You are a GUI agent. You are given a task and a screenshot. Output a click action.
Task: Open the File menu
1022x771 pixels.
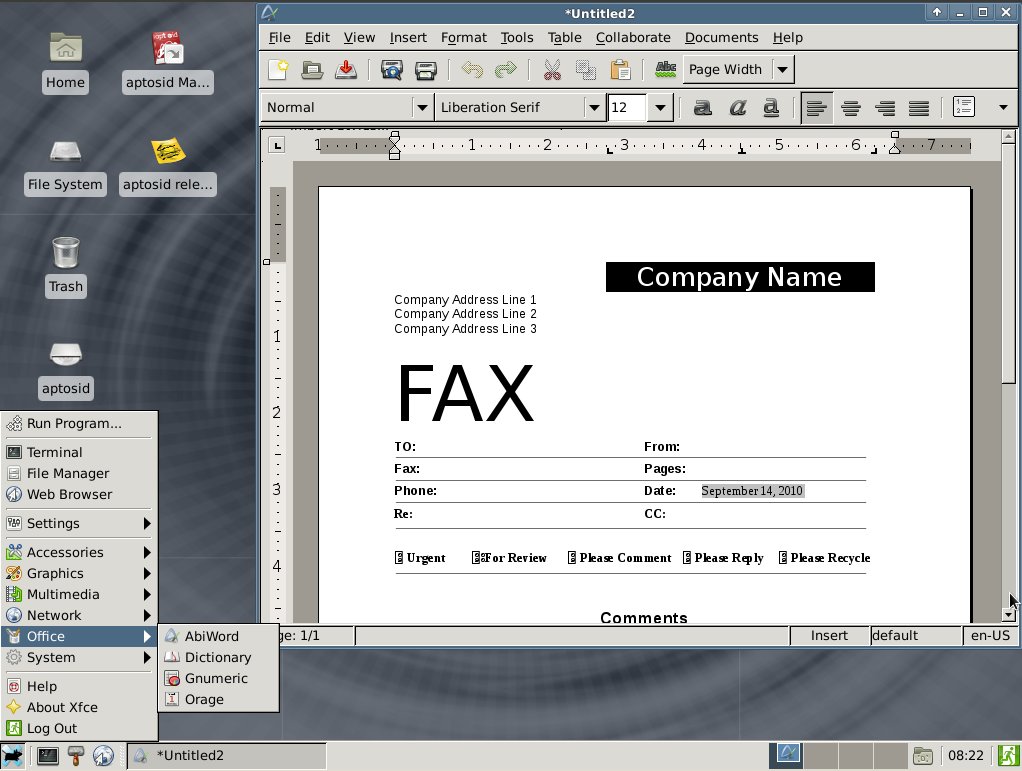[x=280, y=37]
